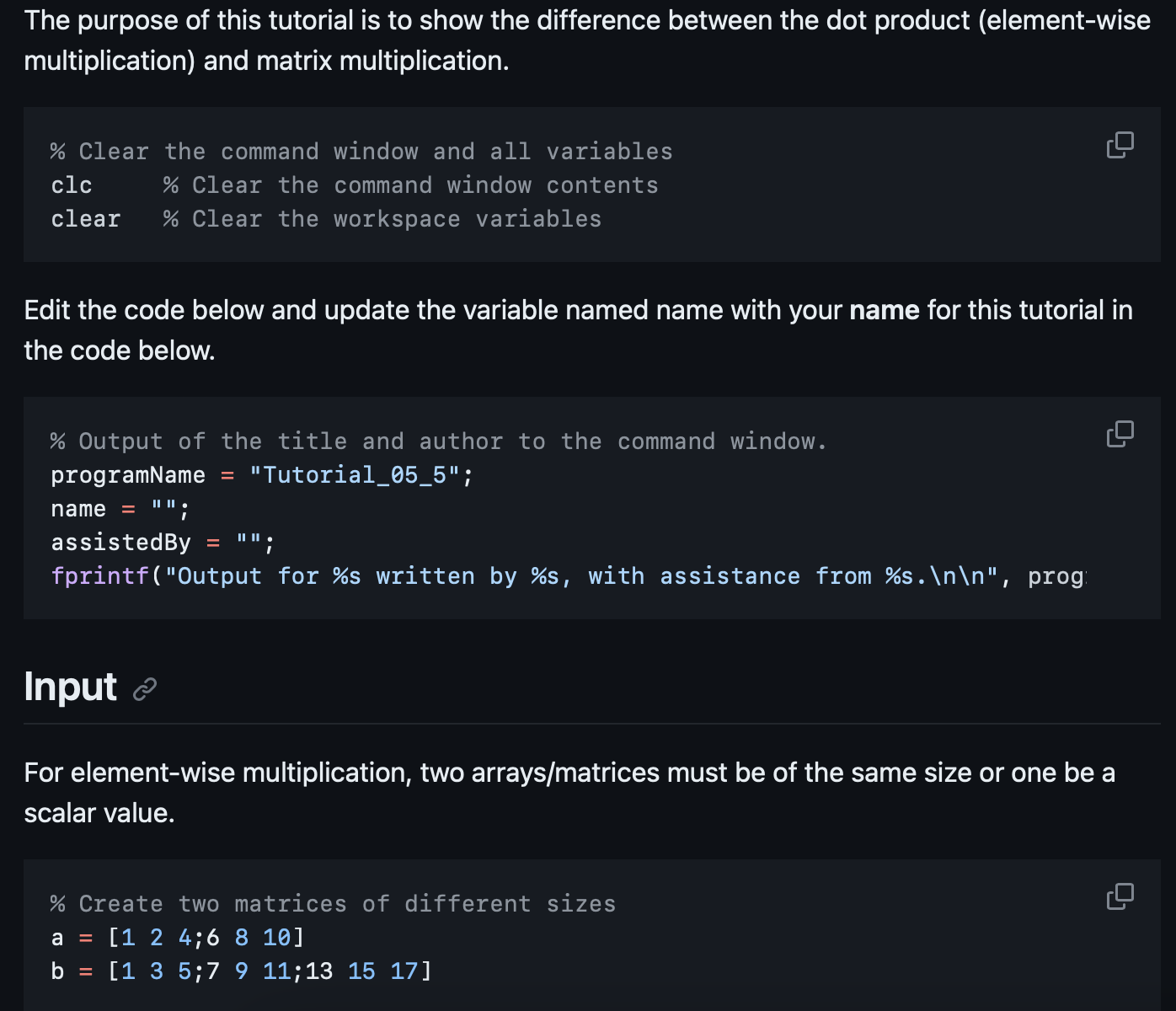The width and height of the screenshot is (1176, 1011).
Task: Click the clear command in the first code block
Action: [x=85, y=218]
